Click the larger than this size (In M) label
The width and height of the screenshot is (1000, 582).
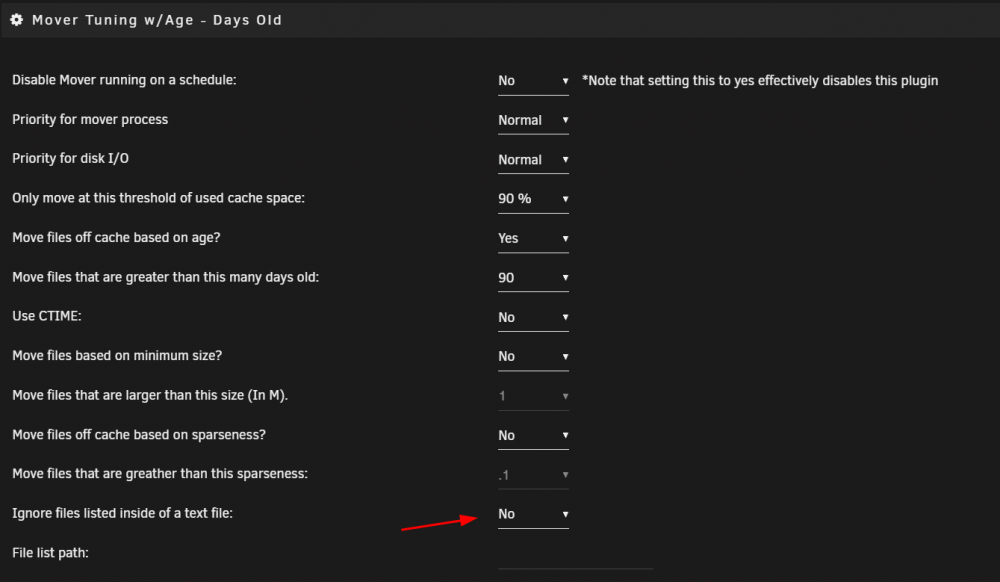150,395
